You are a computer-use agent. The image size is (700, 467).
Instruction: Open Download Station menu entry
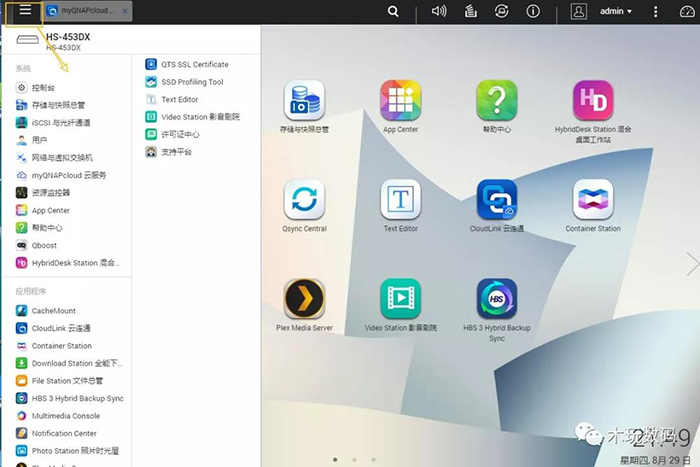(x=69, y=363)
